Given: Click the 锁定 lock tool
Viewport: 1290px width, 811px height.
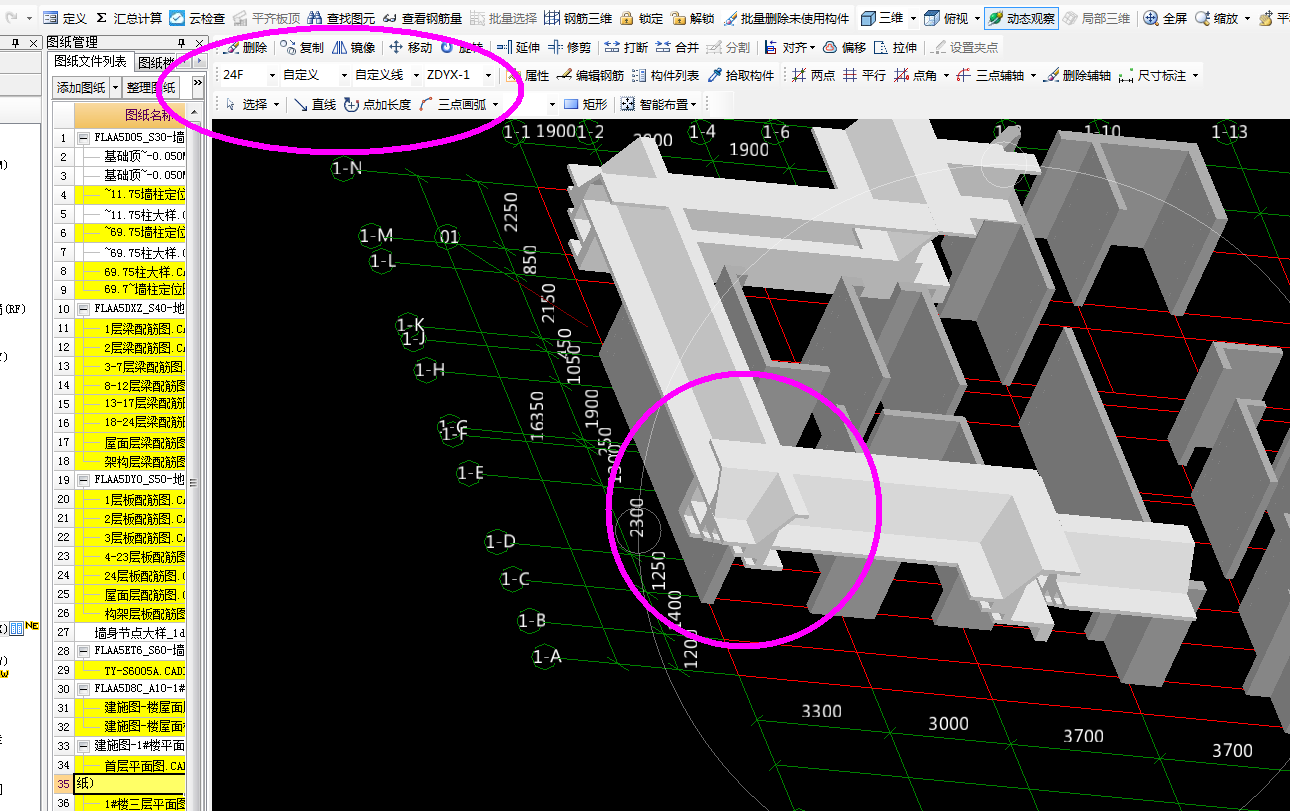Looking at the screenshot, I should coord(641,18).
